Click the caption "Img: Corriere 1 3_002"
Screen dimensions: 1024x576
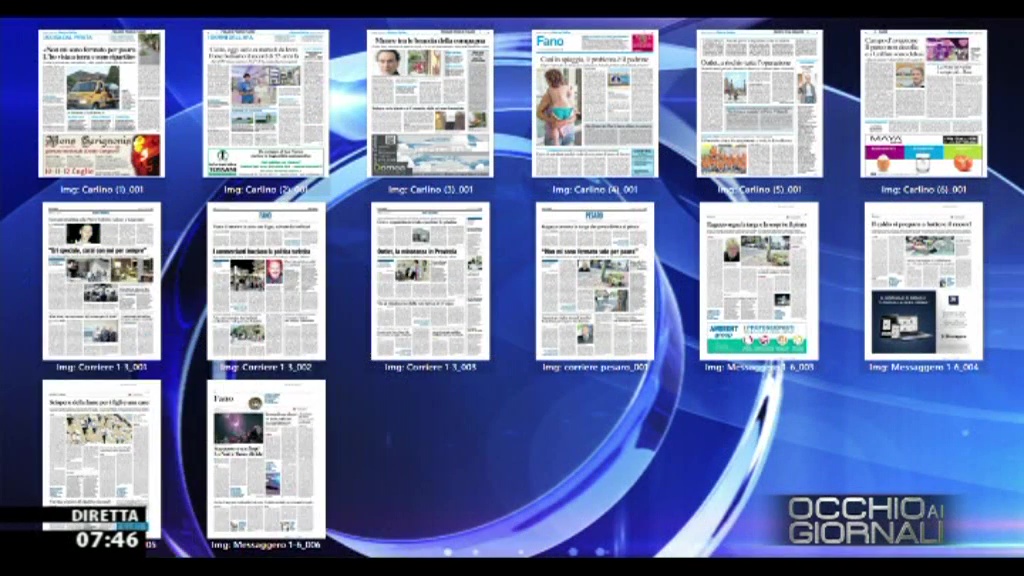[x=266, y=367]
